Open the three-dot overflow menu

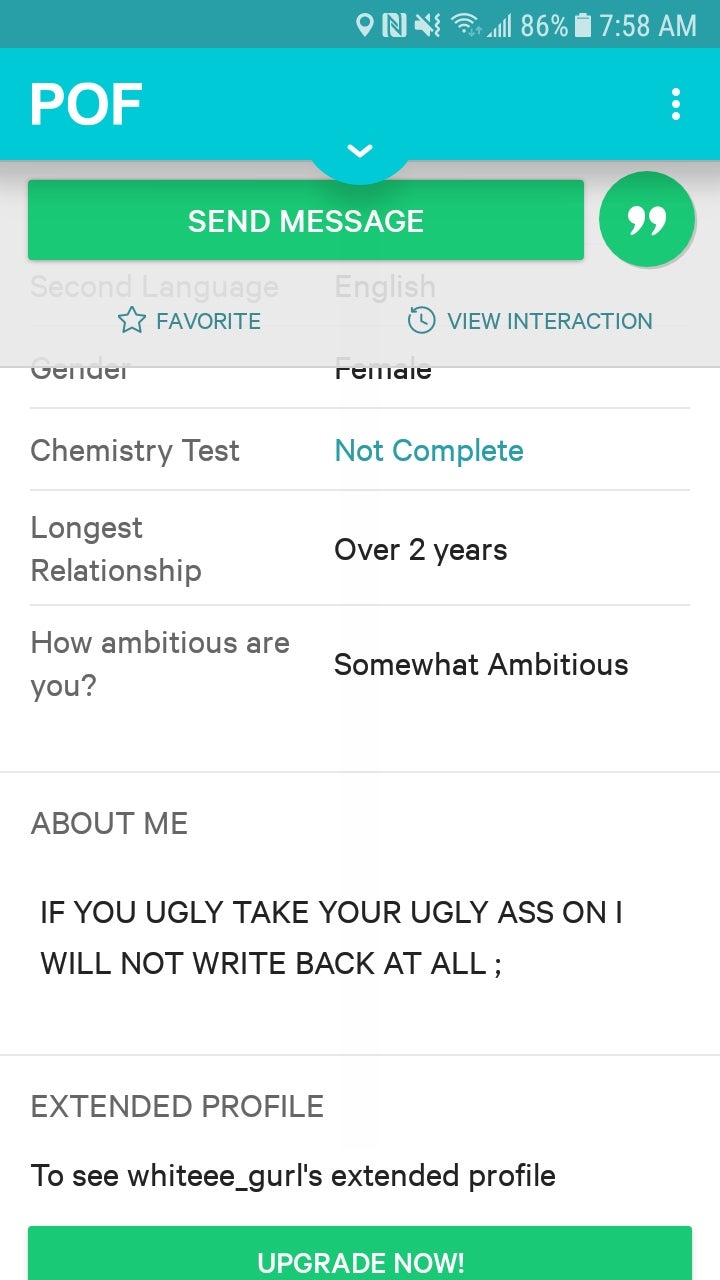676,104
